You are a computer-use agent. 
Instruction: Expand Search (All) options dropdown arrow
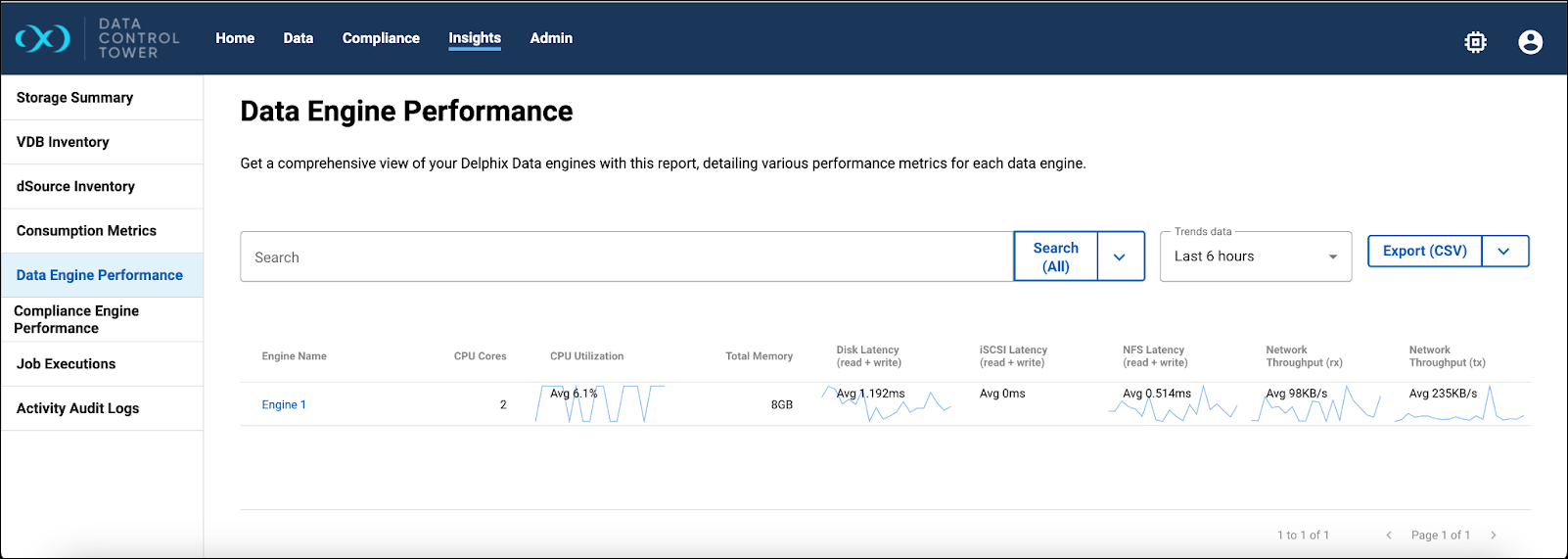click(x=1120, y=257)
